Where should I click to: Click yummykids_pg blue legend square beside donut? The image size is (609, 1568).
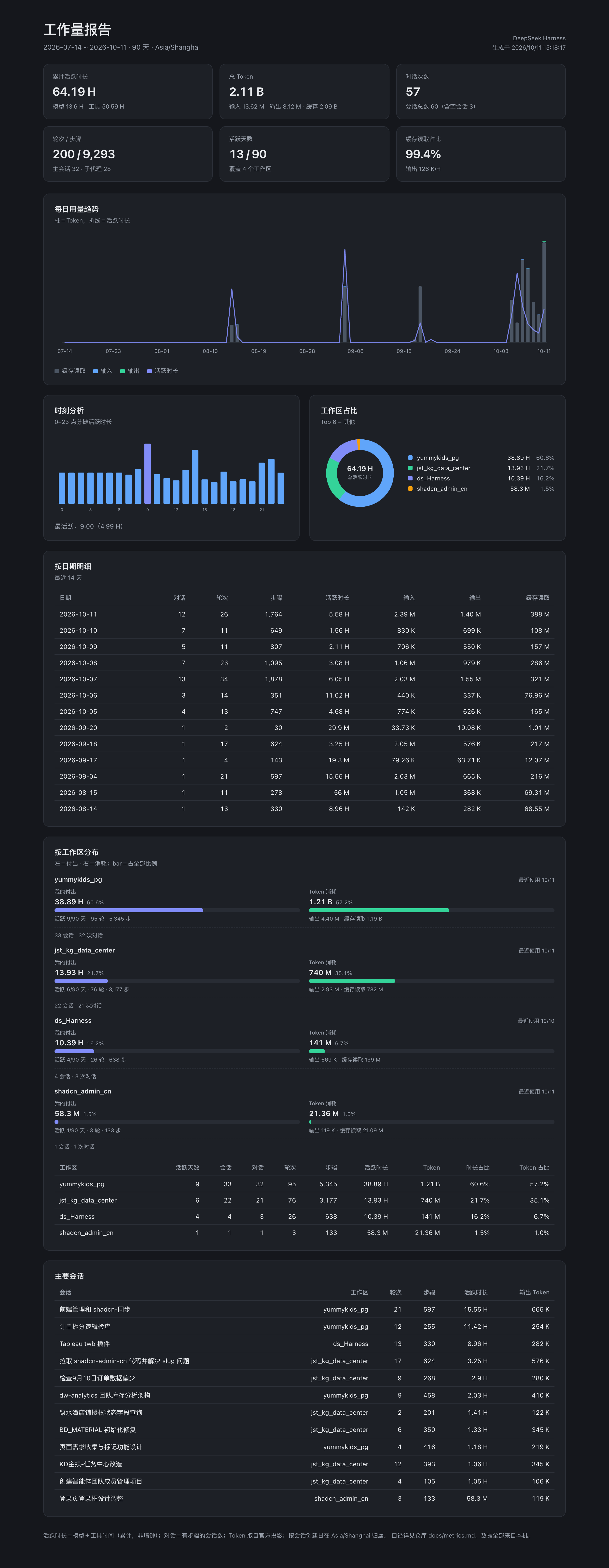[410, 458]
